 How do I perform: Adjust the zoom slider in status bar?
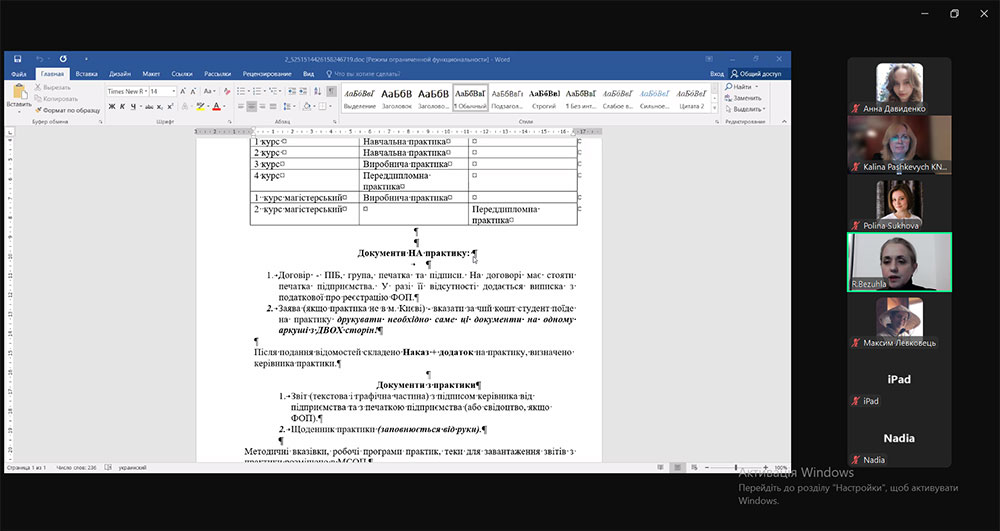click(736, 467)
